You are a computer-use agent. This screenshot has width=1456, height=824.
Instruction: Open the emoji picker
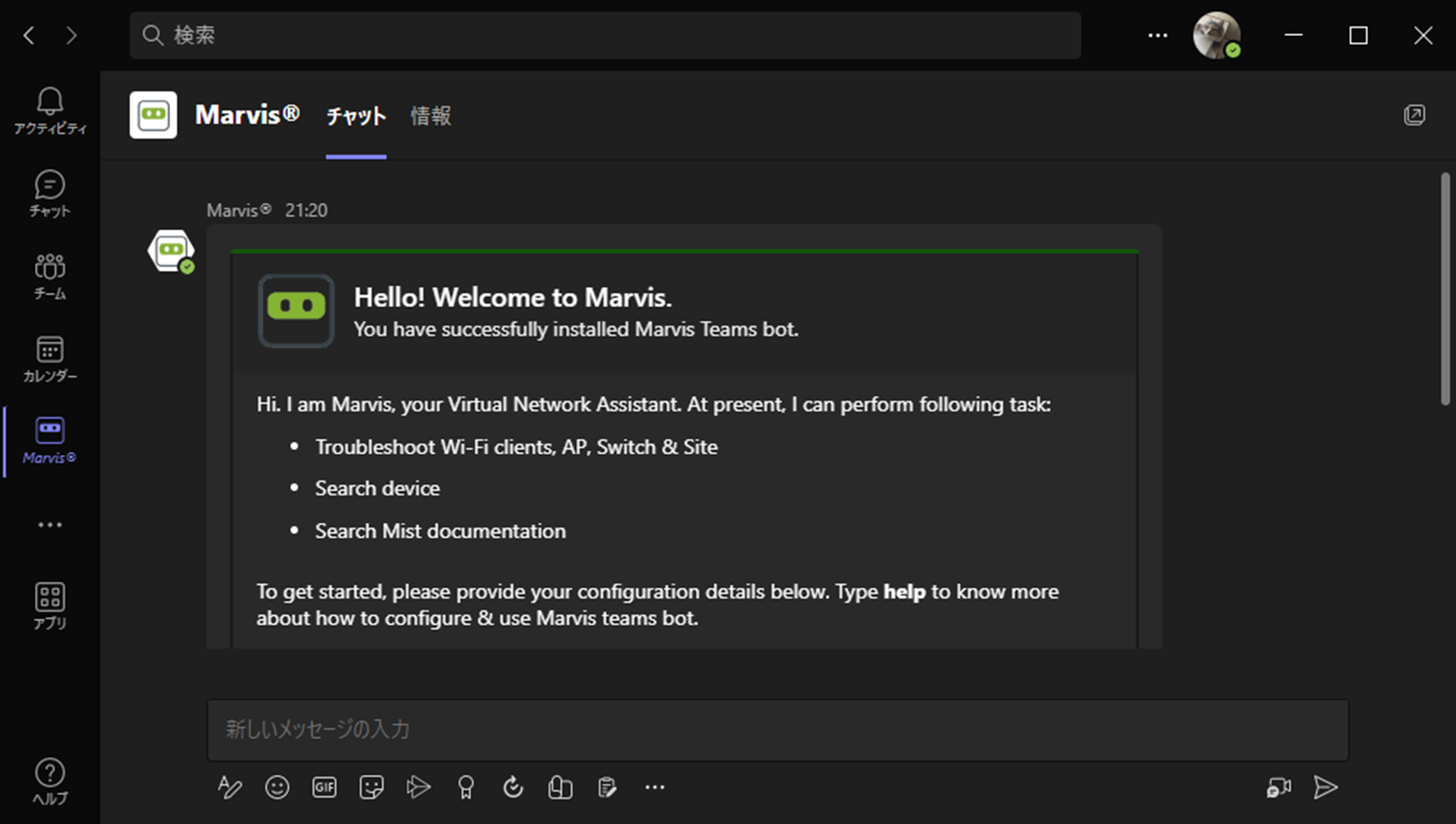(277, 787)
